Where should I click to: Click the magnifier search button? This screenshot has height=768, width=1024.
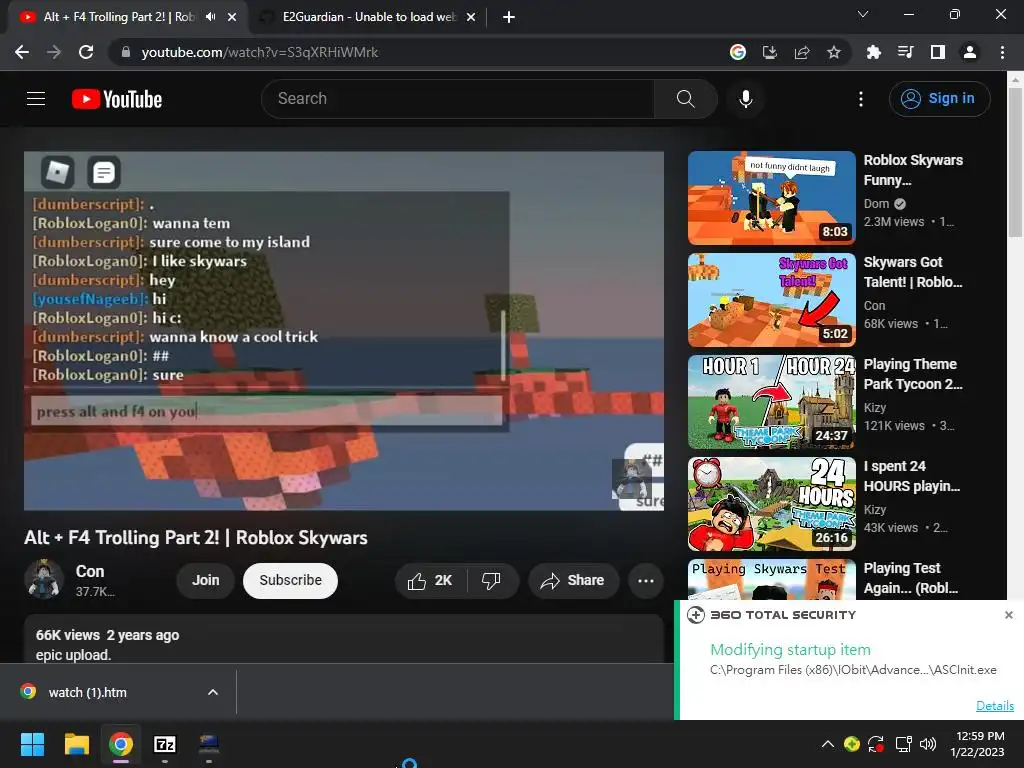click(x=685, y=99)
